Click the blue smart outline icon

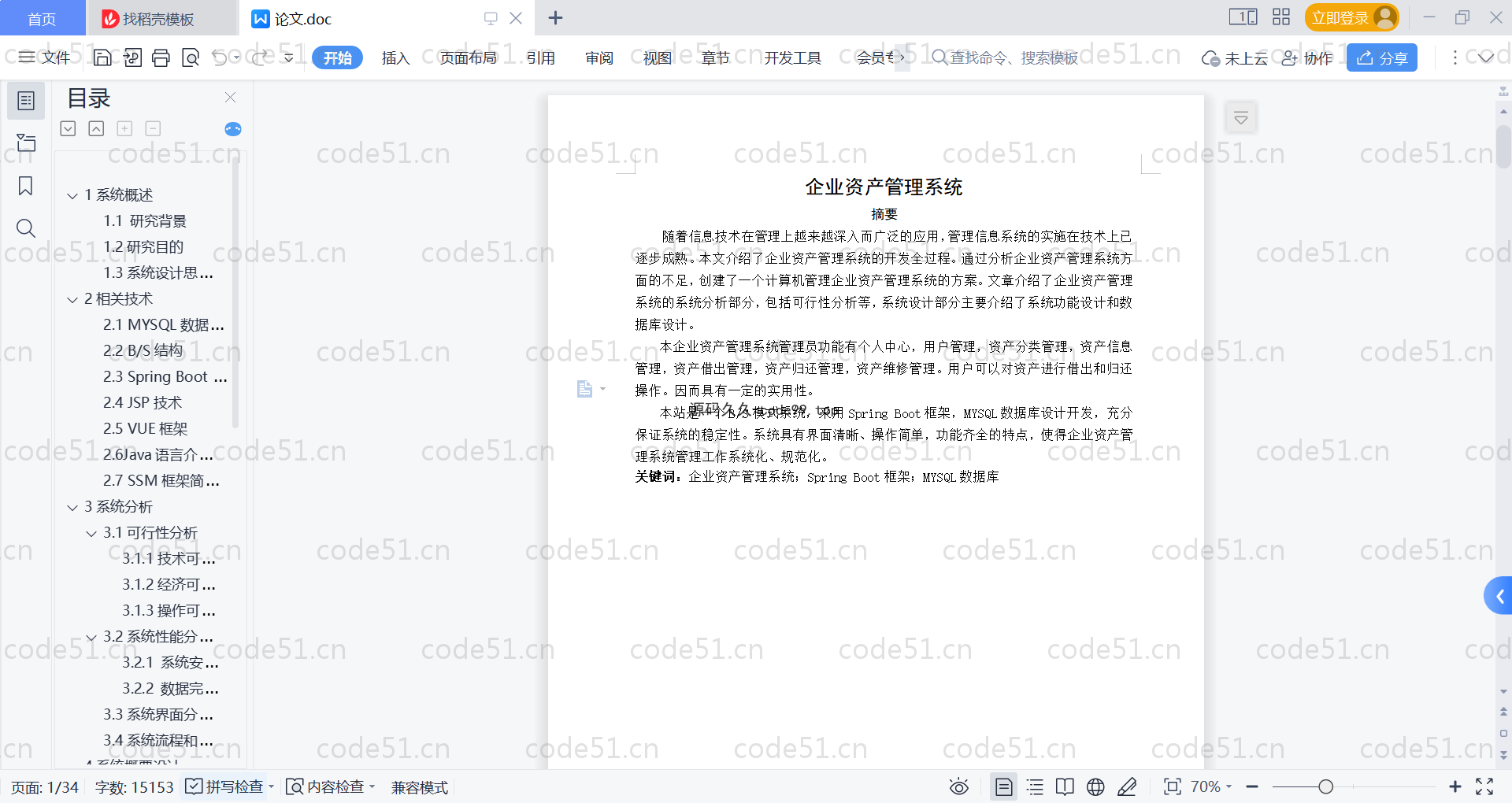[x=233, y=129]
